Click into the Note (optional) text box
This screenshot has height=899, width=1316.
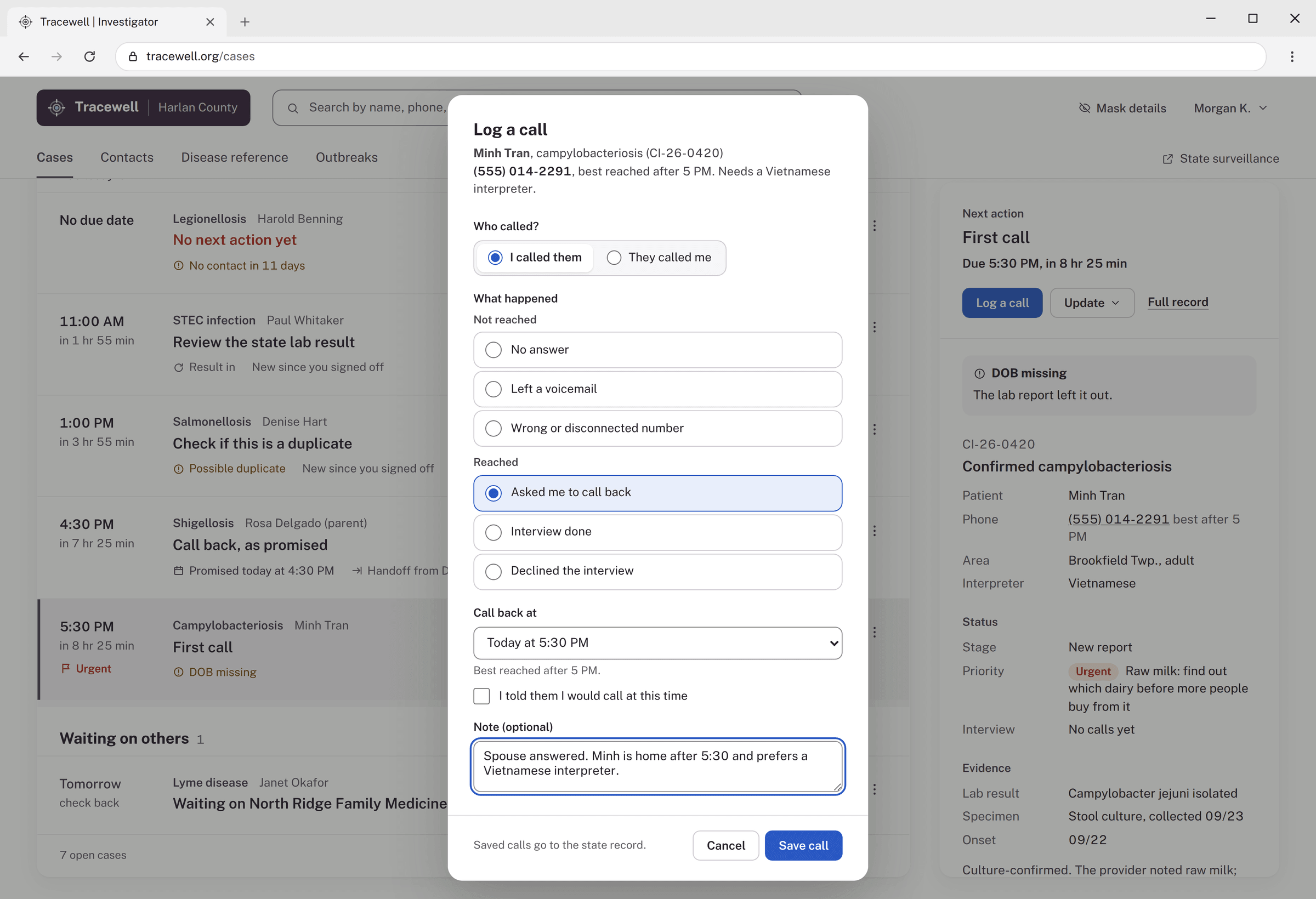coord(657,766)
